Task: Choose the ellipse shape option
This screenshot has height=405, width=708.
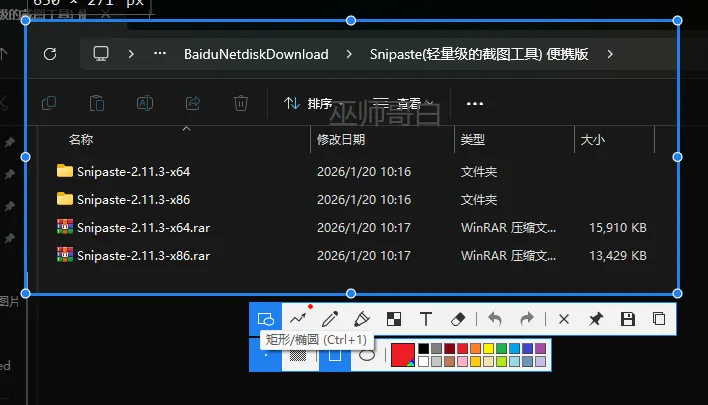Action: [x=367, y=356]
